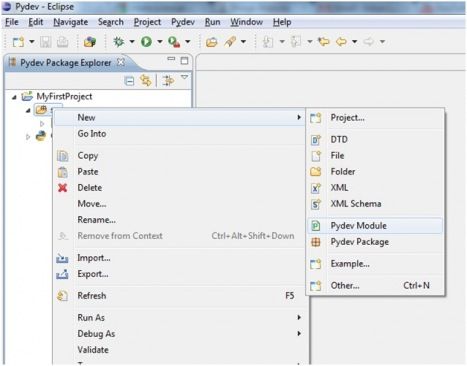The width and height of the screenshot is (467, 366).
Task: Click the Debug bug icon
Action: tap(118, 42)
